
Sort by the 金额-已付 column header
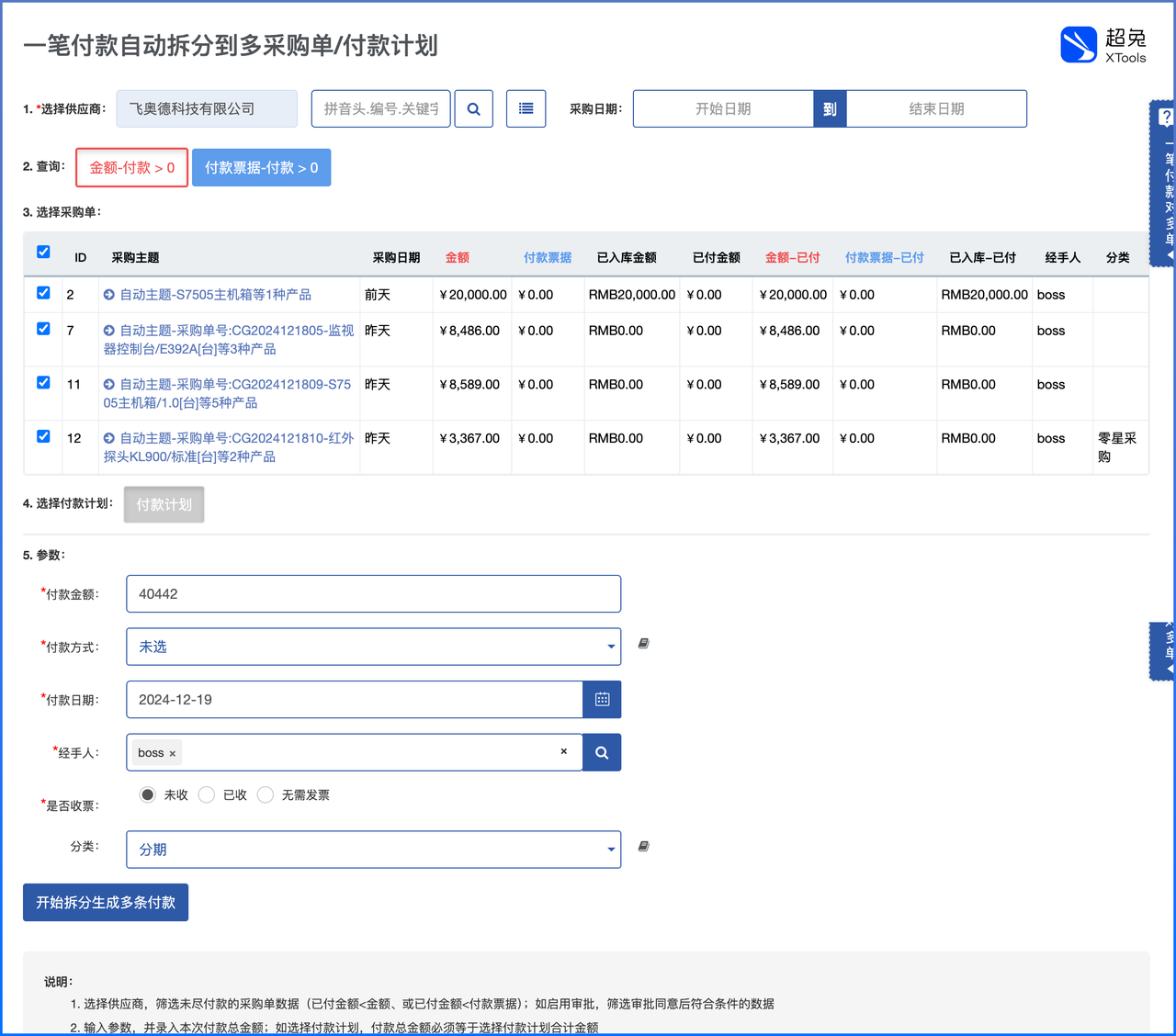[792, 257]
